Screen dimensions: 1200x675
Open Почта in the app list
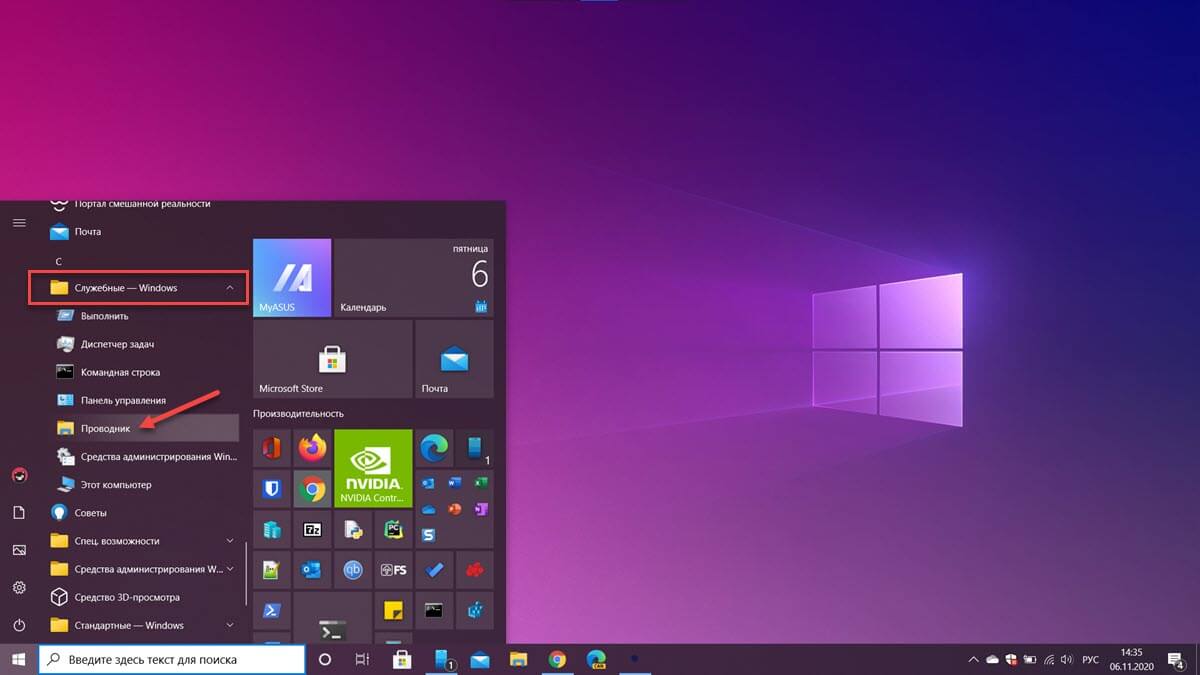[x=142, y=231]
